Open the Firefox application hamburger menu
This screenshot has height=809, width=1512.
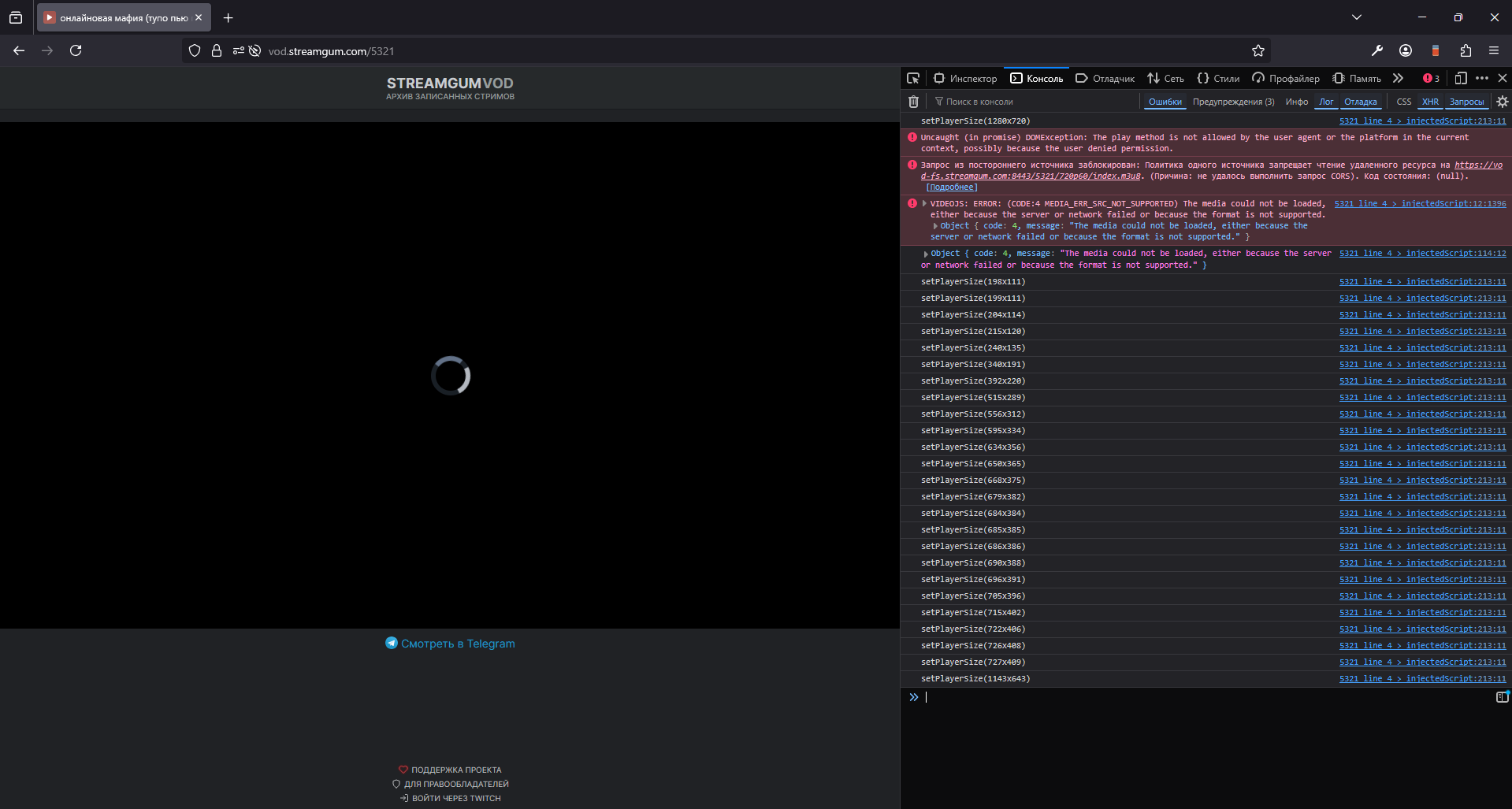point(1494,50)
